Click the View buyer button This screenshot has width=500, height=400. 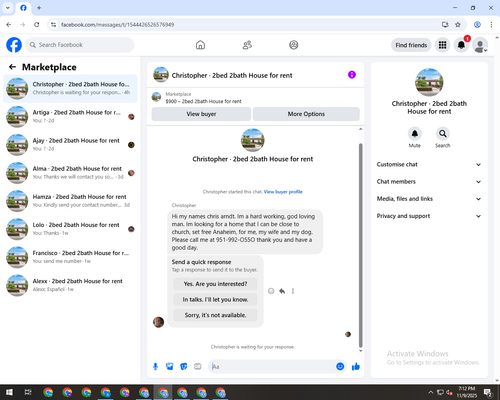[201, 114]
